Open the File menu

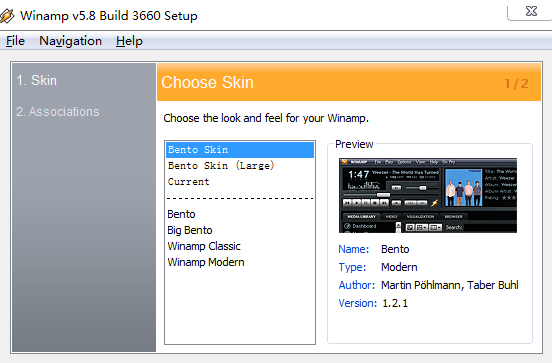[15, 41]
